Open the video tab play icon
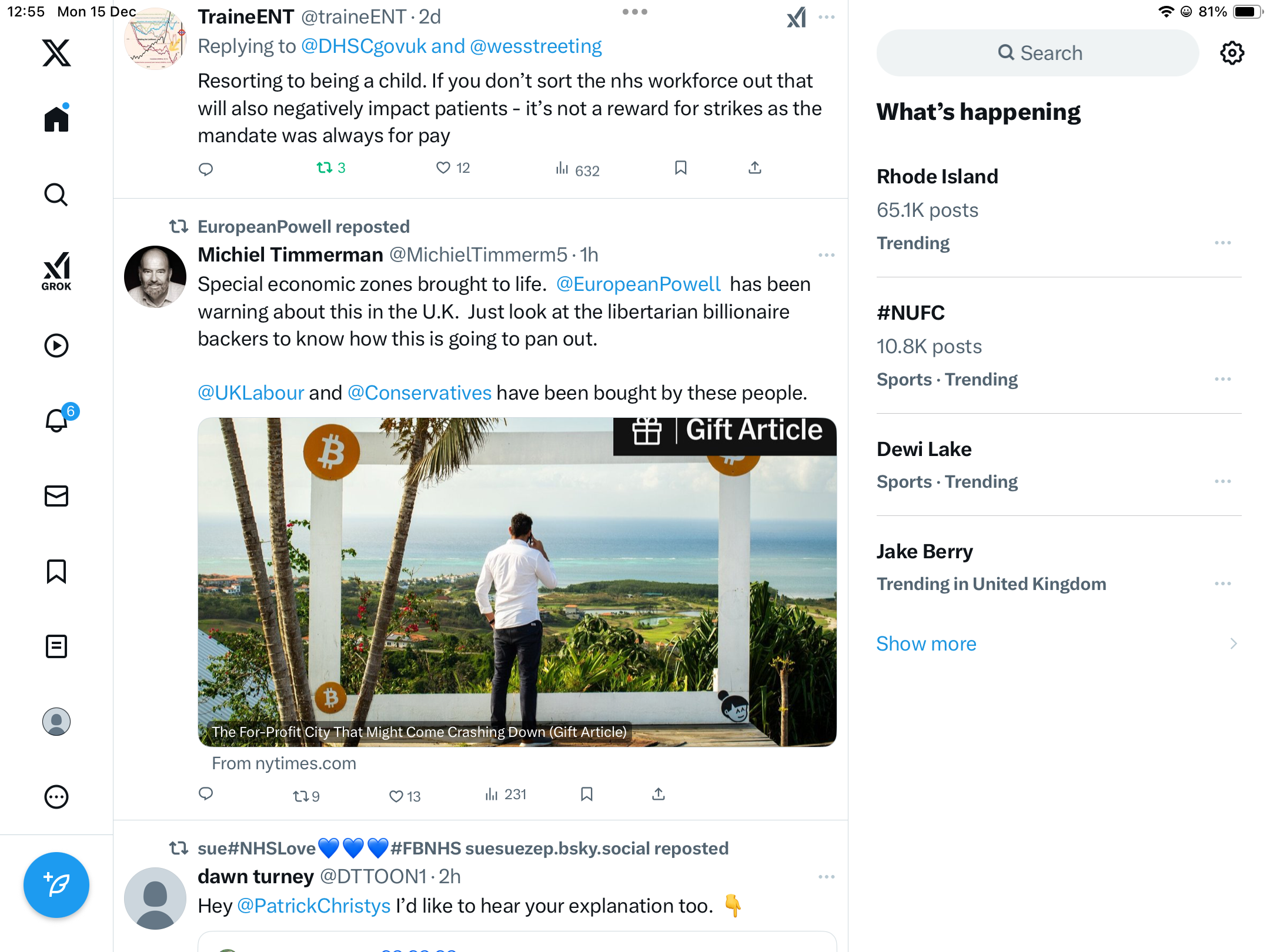The width and height of the screenshot is (1270, 952). (x=56, y=346)
